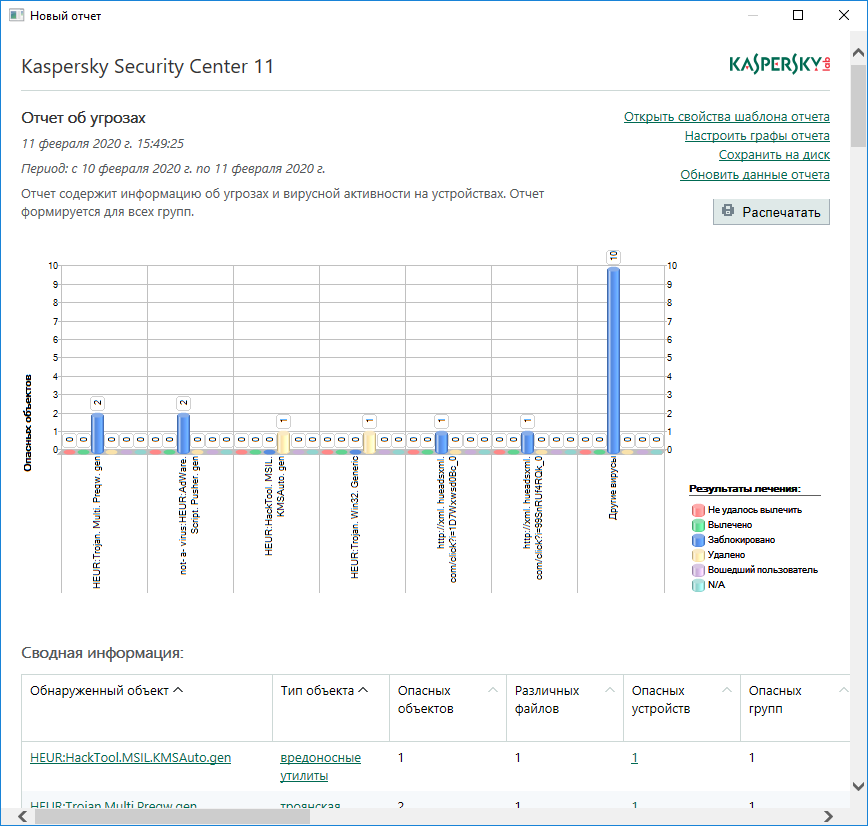
Task: Click 'Сводная информация:' section heading
Action: [102, 653]
